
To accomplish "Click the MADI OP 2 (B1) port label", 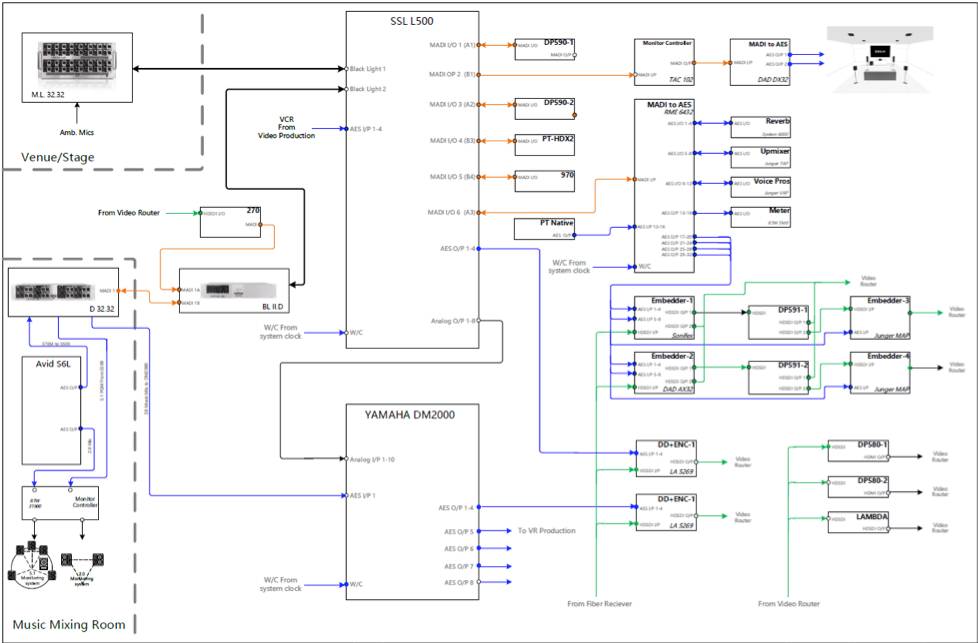I will (x=453, y=75).
